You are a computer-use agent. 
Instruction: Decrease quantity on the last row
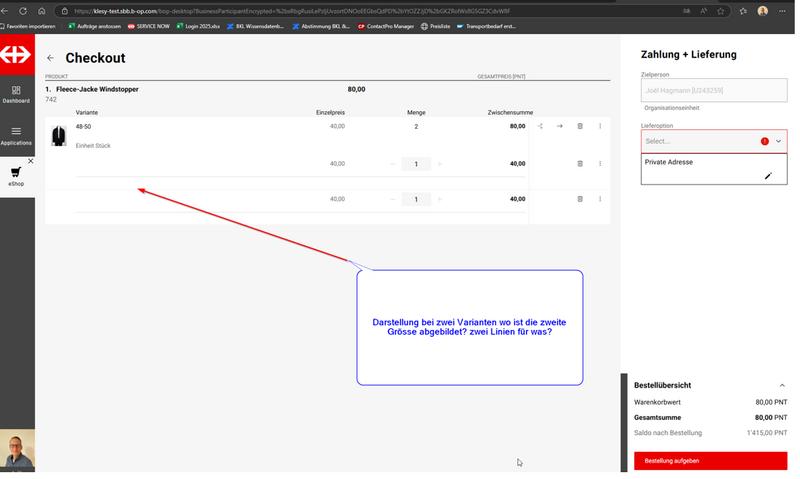coord(392,199)
